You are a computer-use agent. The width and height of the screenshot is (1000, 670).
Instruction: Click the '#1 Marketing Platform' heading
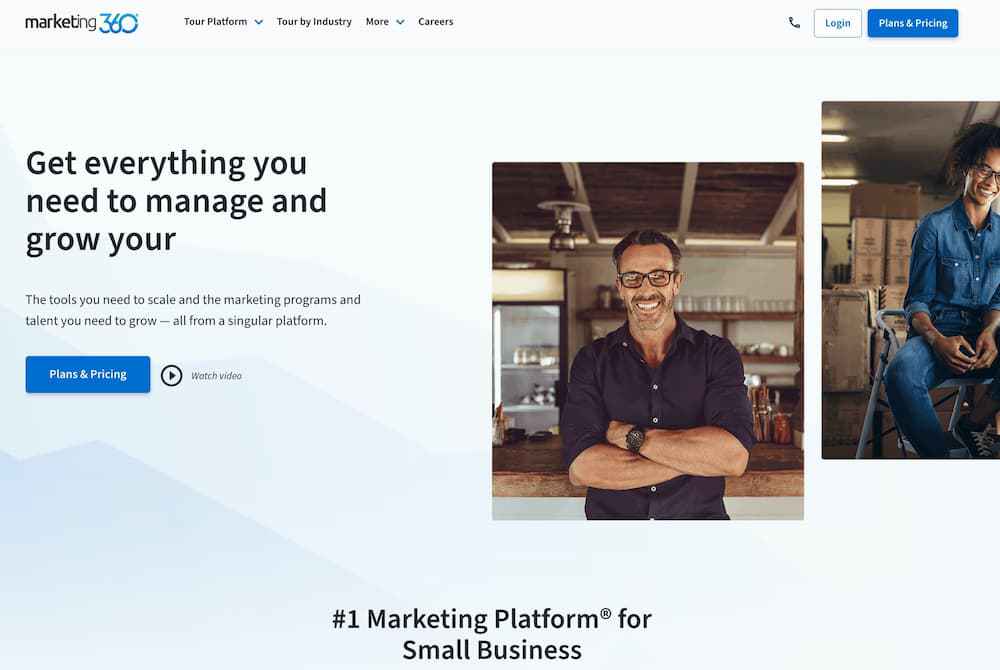point(492,634)
